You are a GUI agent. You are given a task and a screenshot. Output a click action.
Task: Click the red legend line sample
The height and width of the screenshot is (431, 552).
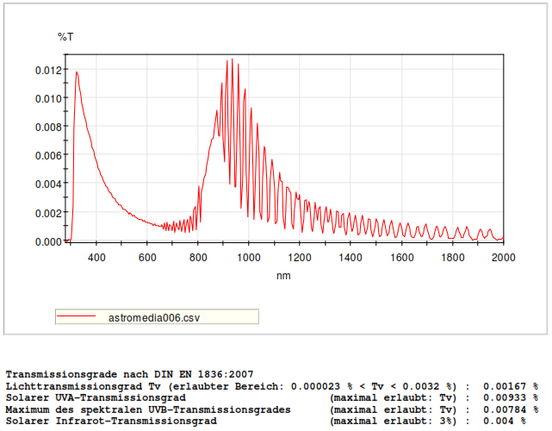click(76, 316)
